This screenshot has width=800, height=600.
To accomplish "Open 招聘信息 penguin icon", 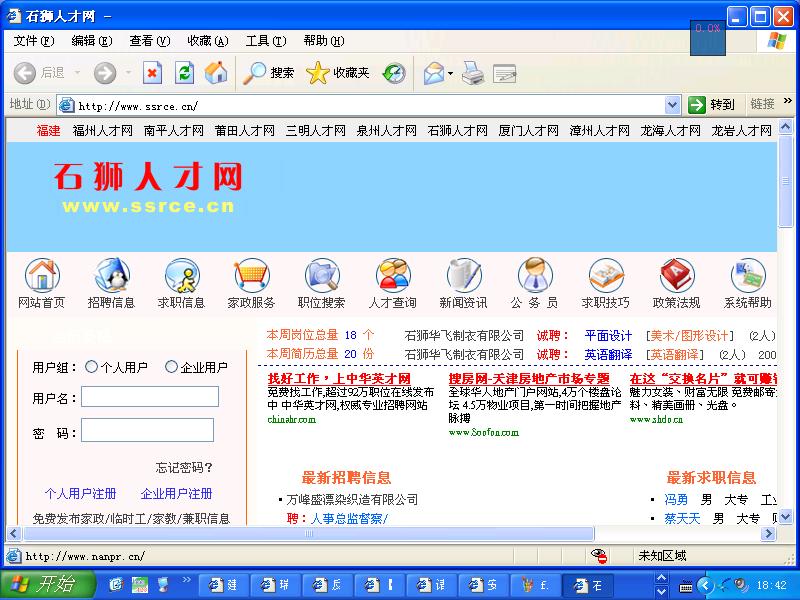I will pyautogui.click(x=112, y=276).
